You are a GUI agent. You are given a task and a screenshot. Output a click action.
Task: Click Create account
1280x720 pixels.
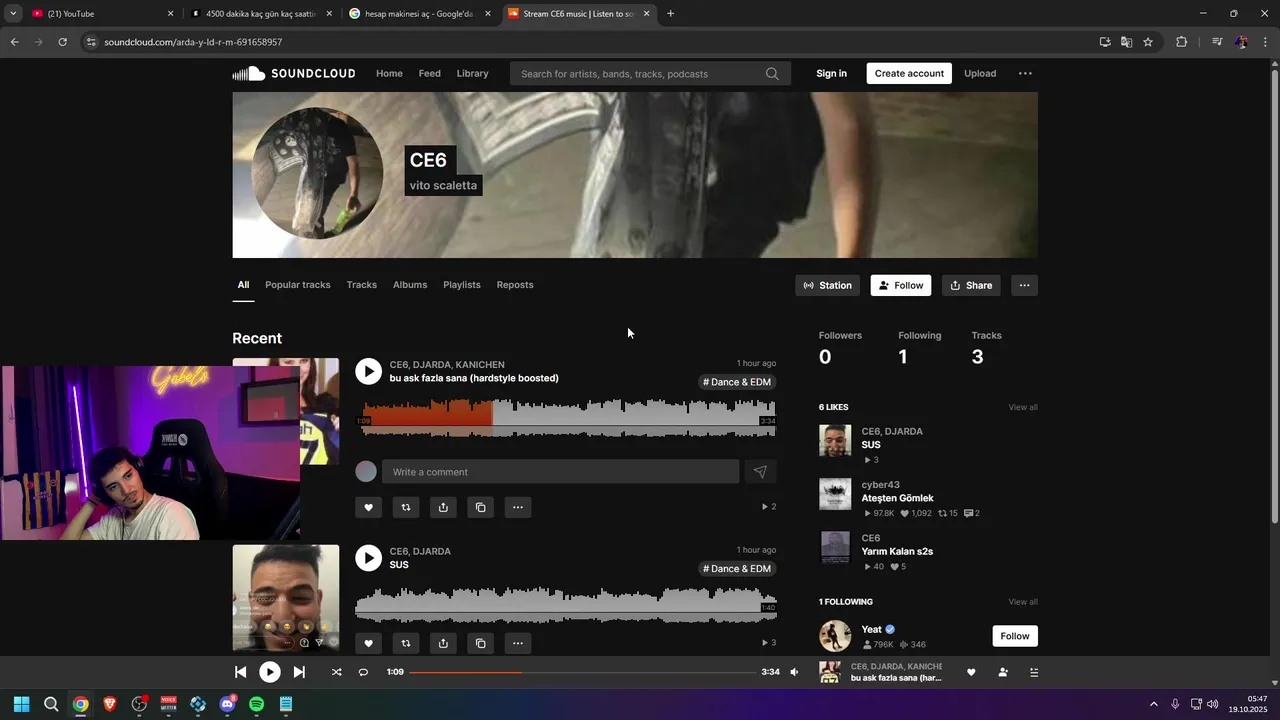coord(909,73)
